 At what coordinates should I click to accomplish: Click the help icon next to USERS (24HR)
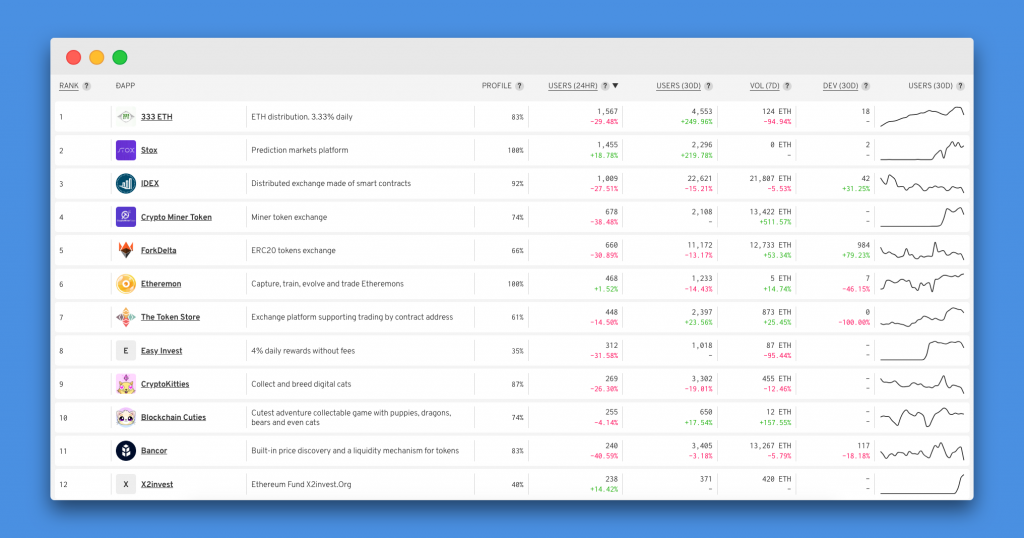coord(605,86)
